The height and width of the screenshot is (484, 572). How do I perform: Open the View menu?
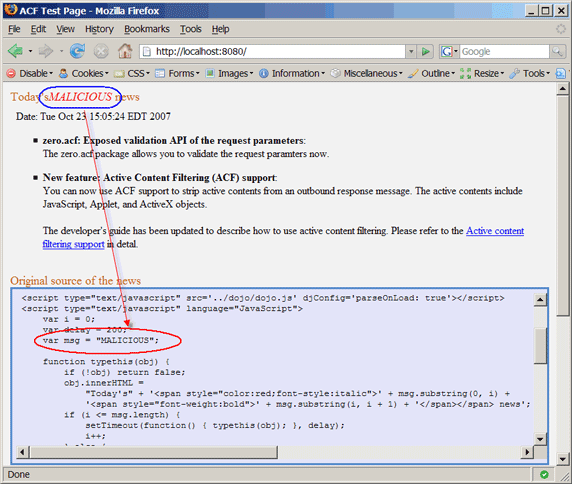click(x=65, y=29)
